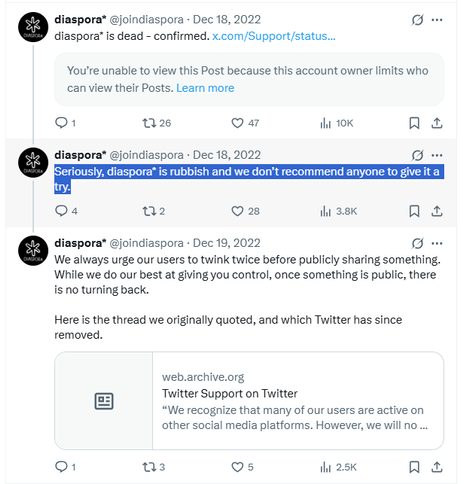Image resolution: width=476 pixels, height=484 pixels.
Task: View 3.8K views analytics on rubbish post
Action: pos(338,211)
